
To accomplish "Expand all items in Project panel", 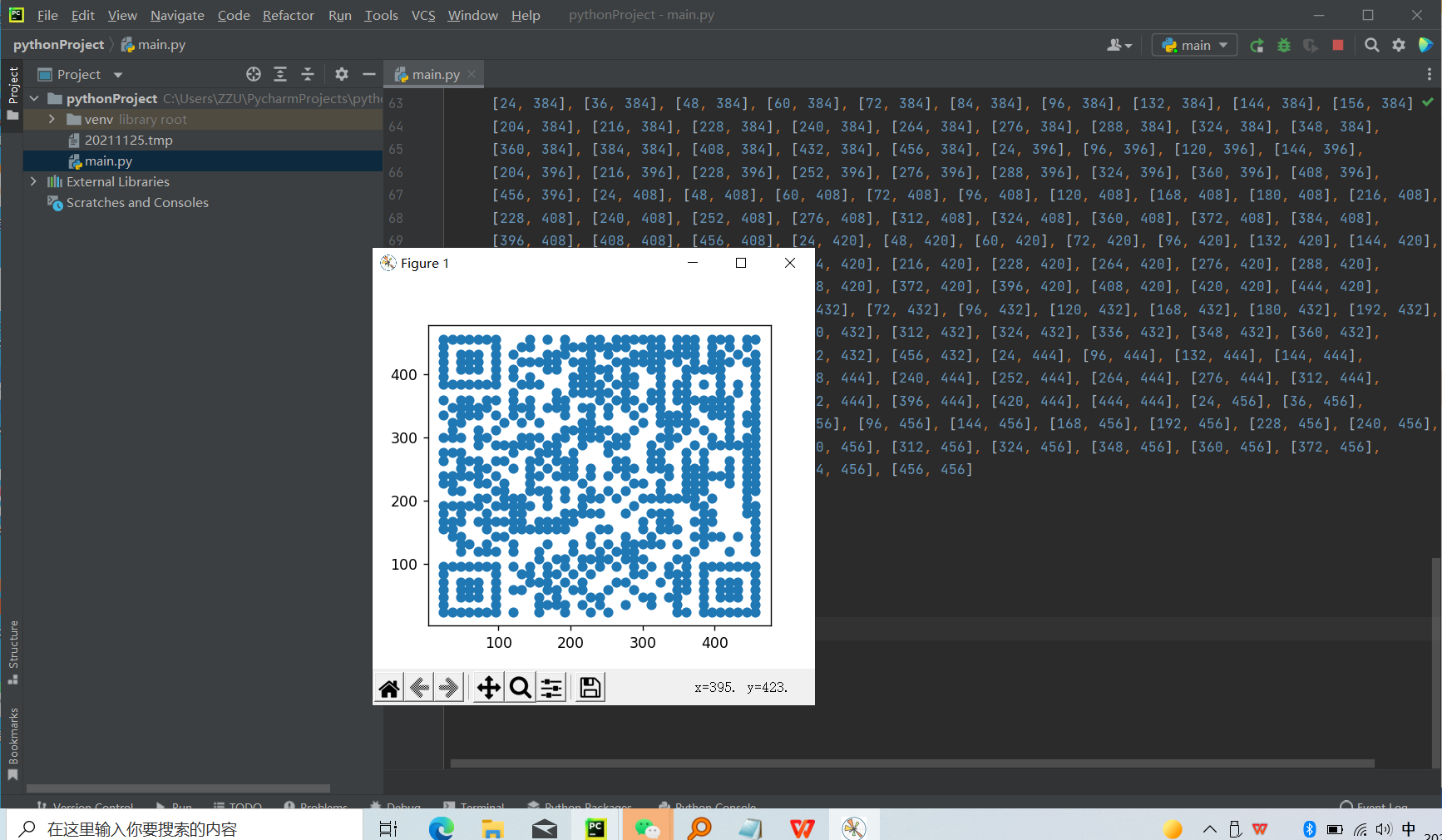I will coord(280,74).
